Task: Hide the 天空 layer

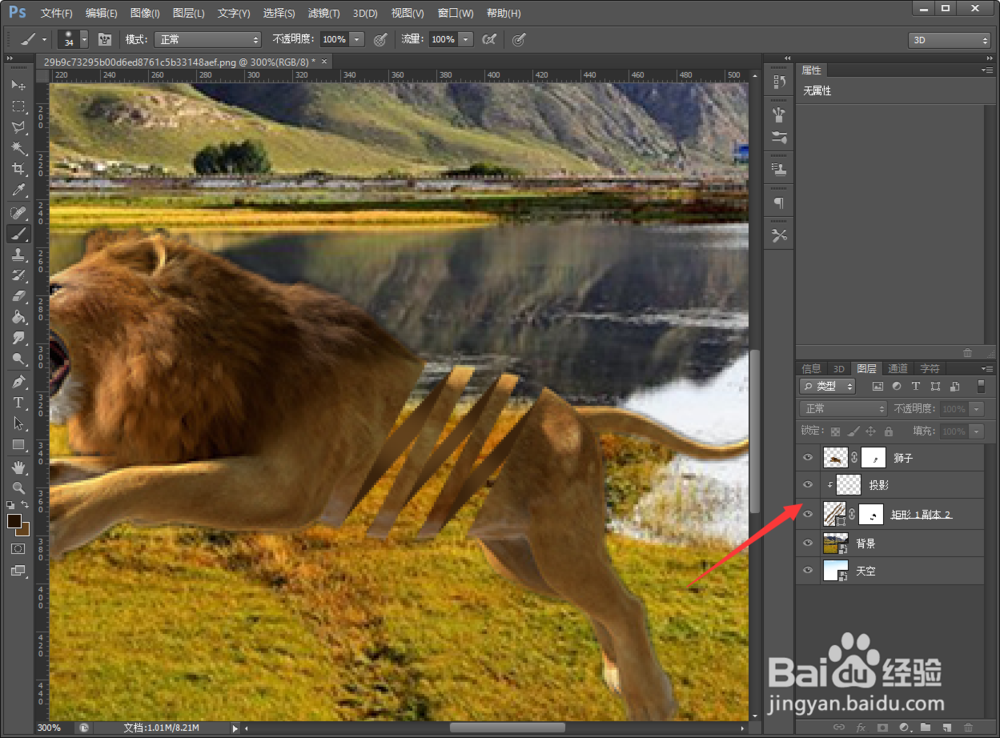Action: 808,570
